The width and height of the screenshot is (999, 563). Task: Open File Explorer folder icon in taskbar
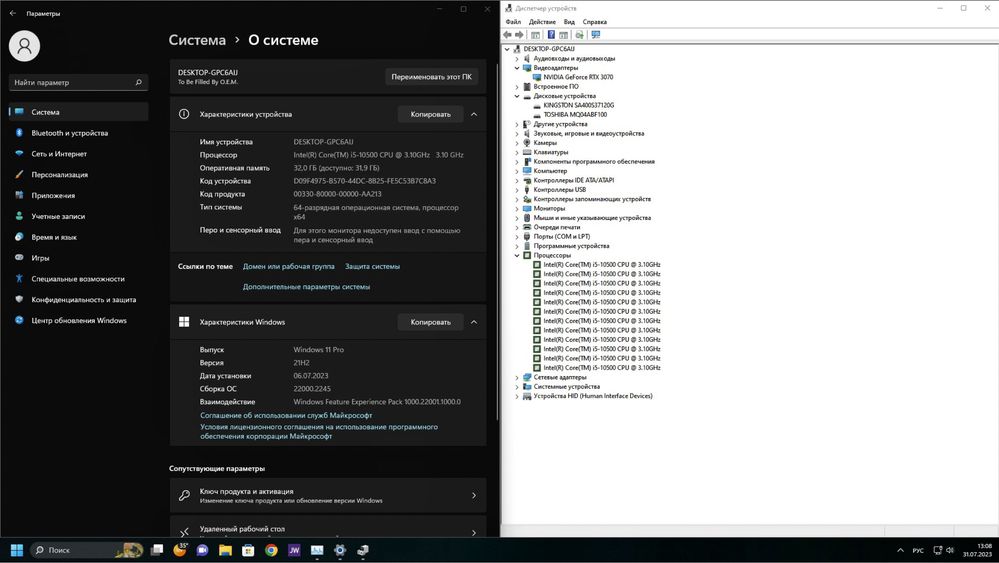click(x=226, y=550)
